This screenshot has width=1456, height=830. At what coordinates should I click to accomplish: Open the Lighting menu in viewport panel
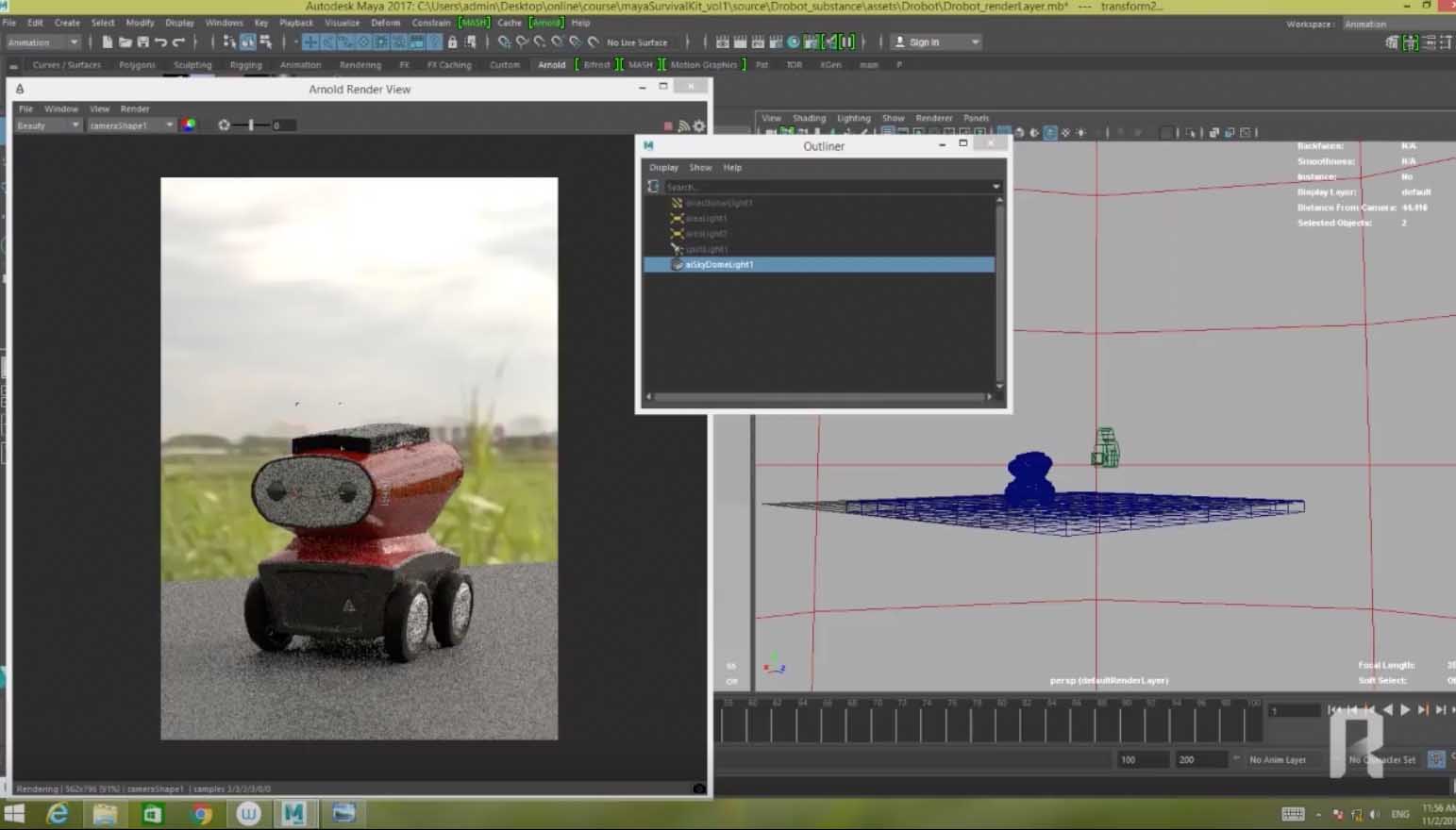853,118
